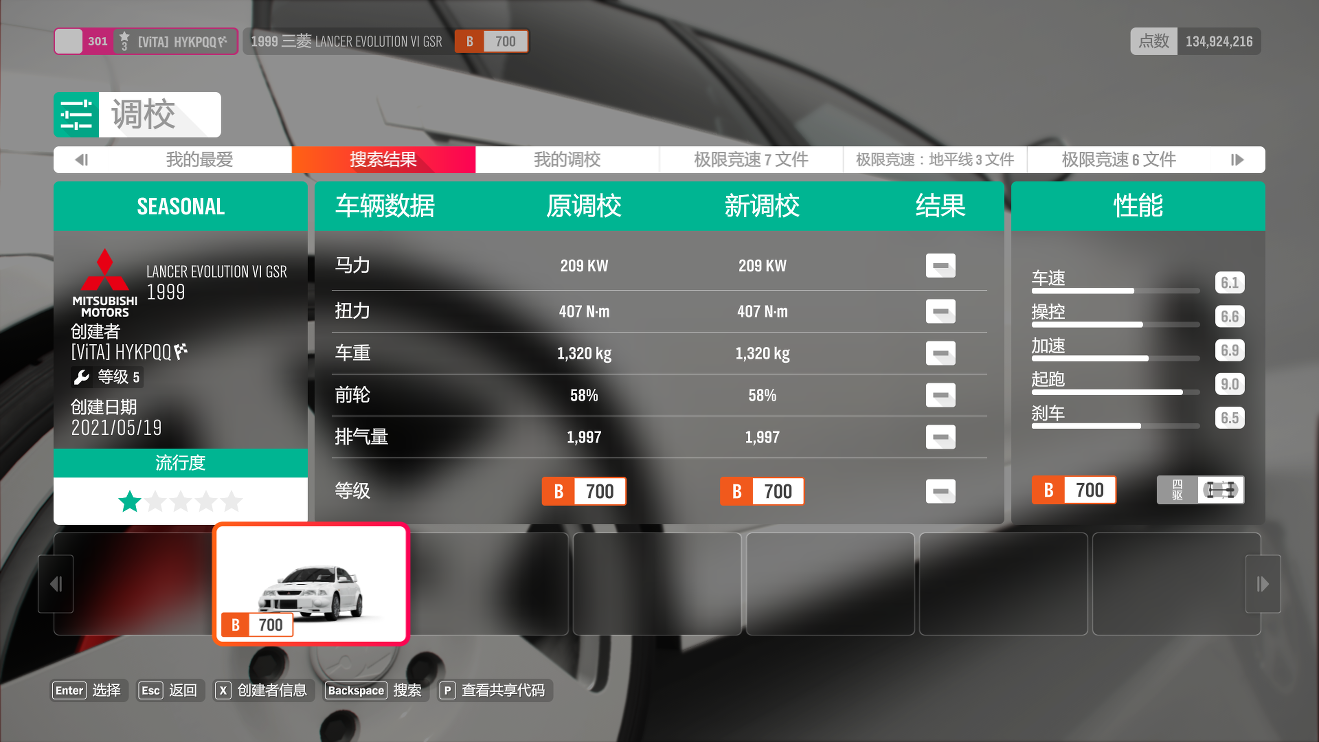This screenshot has height=742, width=1319.
Task: Click the Esc 返回 button
Action: [170, 690]
